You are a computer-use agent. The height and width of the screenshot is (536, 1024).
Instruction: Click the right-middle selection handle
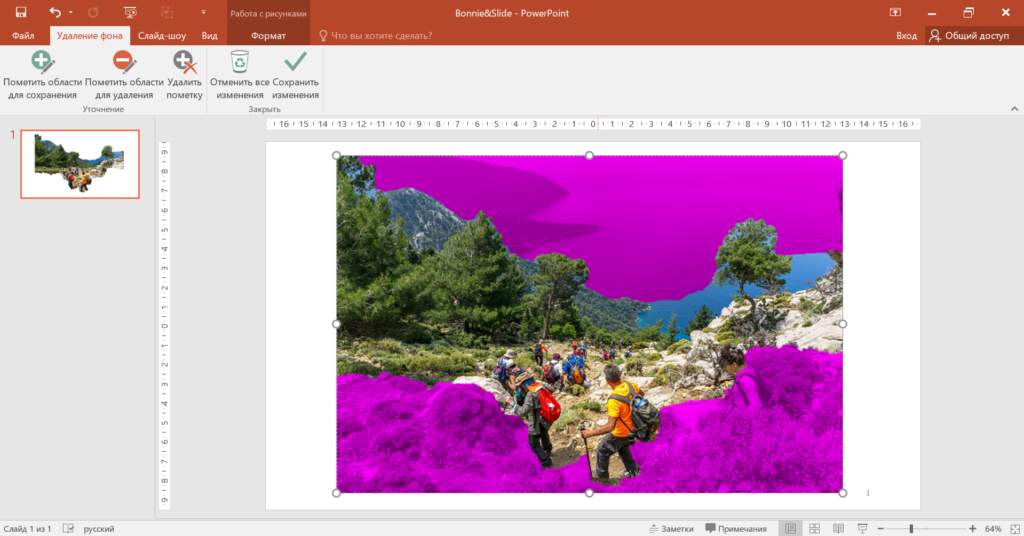click(x=842, y=324)
